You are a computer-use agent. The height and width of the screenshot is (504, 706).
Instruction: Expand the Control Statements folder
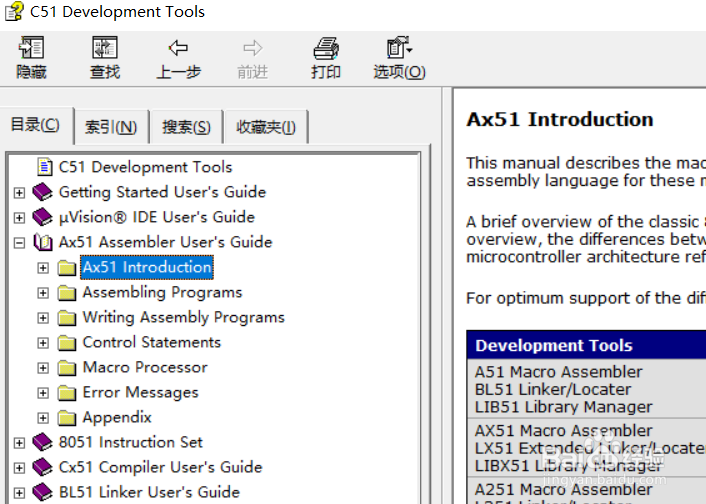point(43,343)
